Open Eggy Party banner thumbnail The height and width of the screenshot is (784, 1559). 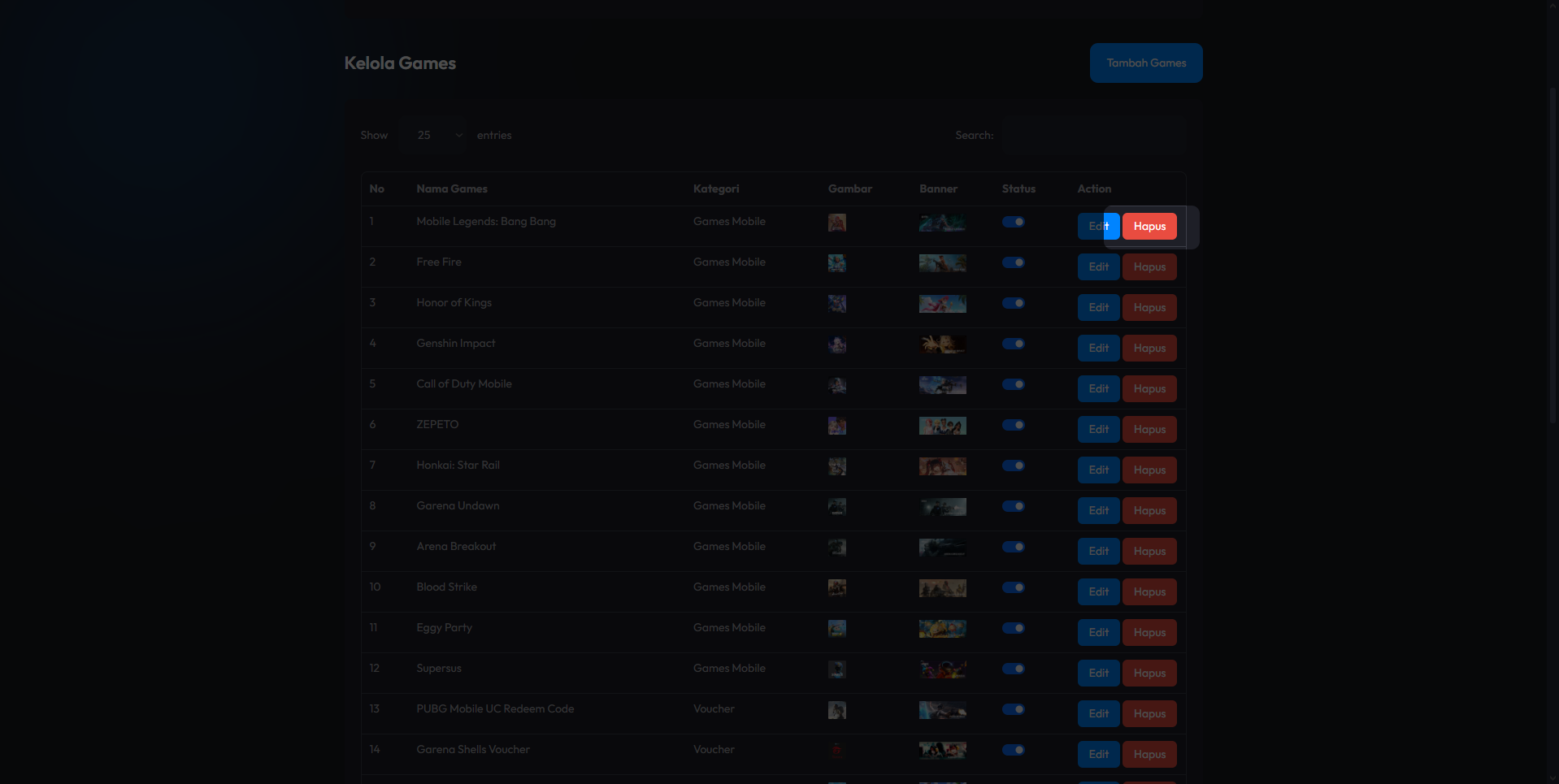pyautogui.click(x=943, y=629)
